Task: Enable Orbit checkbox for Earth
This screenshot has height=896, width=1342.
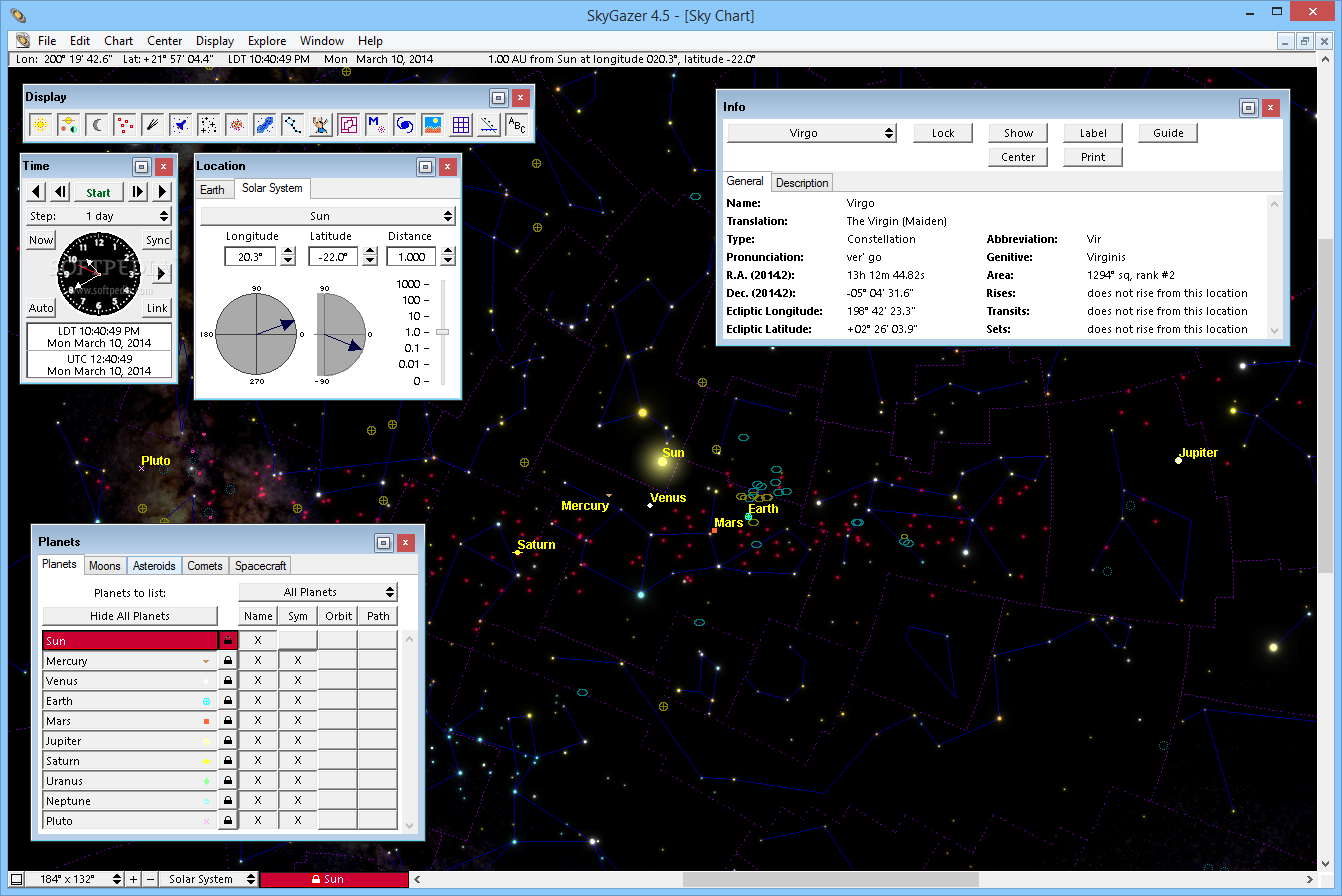Action: pyautogui.click(x=338, y=701)
